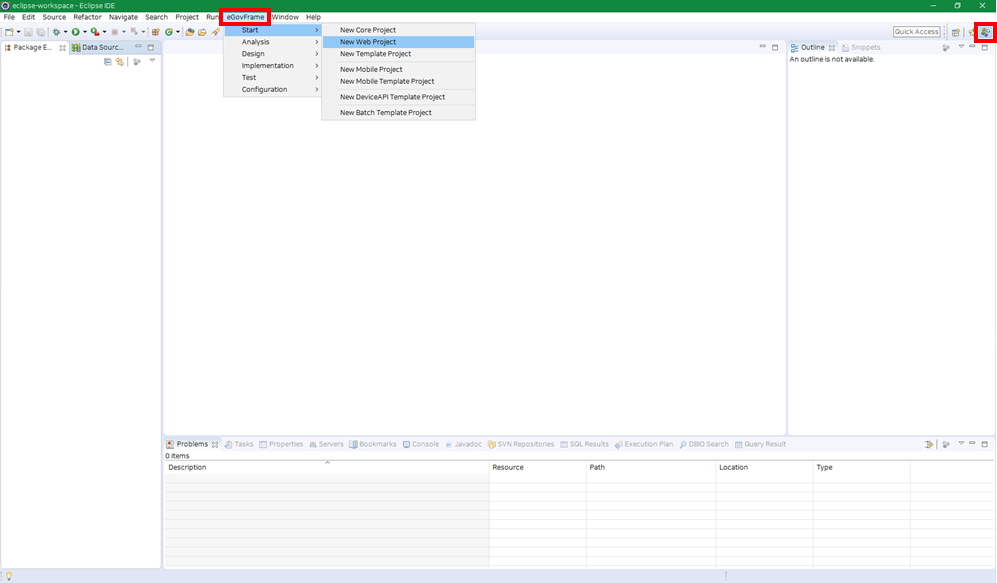Image resolution: width=997 pixels, height=583 pixels.
Task: Choose New Core Project
Action: coord(399,30)
